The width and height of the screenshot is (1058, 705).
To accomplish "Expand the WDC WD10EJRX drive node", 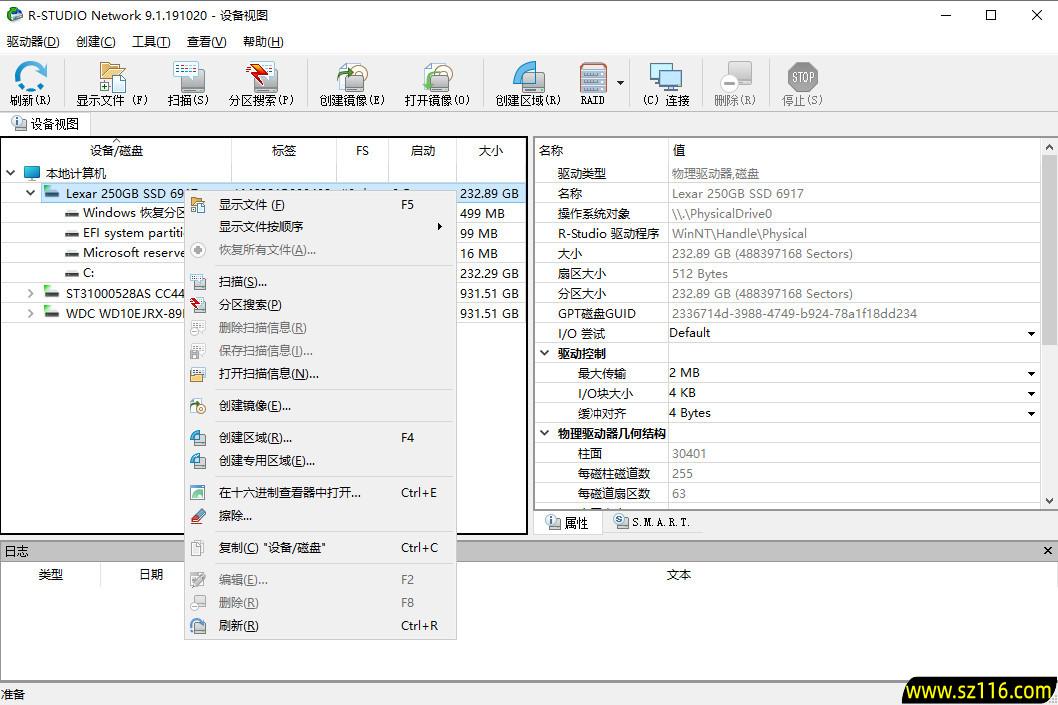I will [29, 313].
